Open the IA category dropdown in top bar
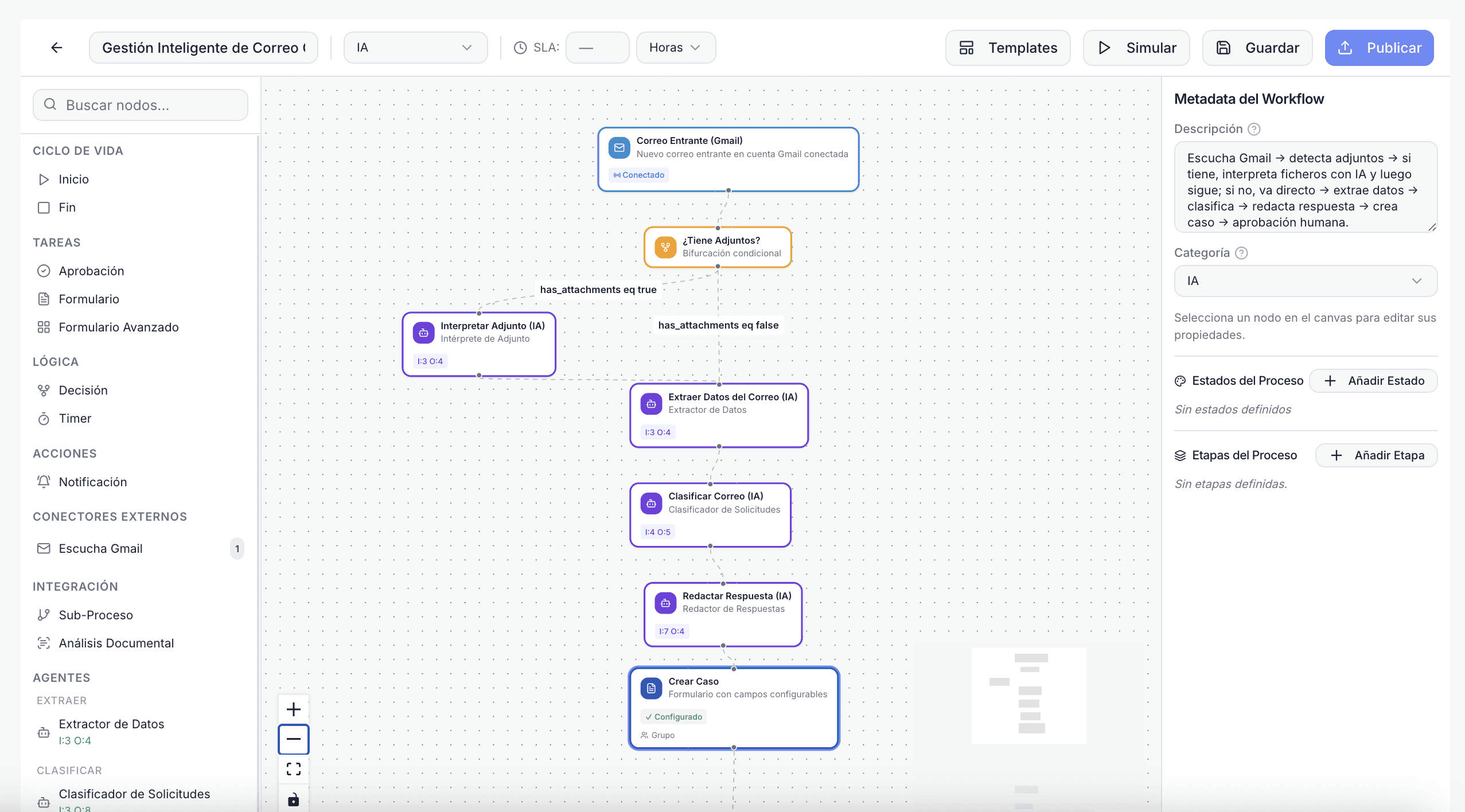 coord(415,48)
